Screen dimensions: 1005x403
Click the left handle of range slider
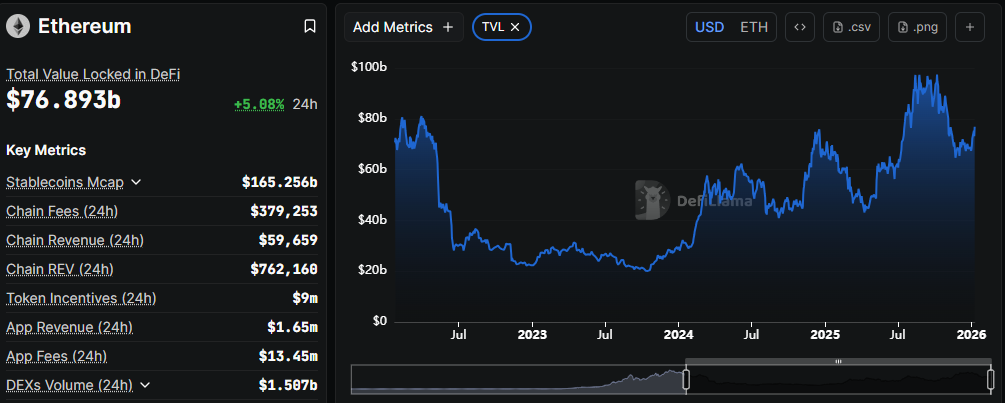(x=686, y=379)
